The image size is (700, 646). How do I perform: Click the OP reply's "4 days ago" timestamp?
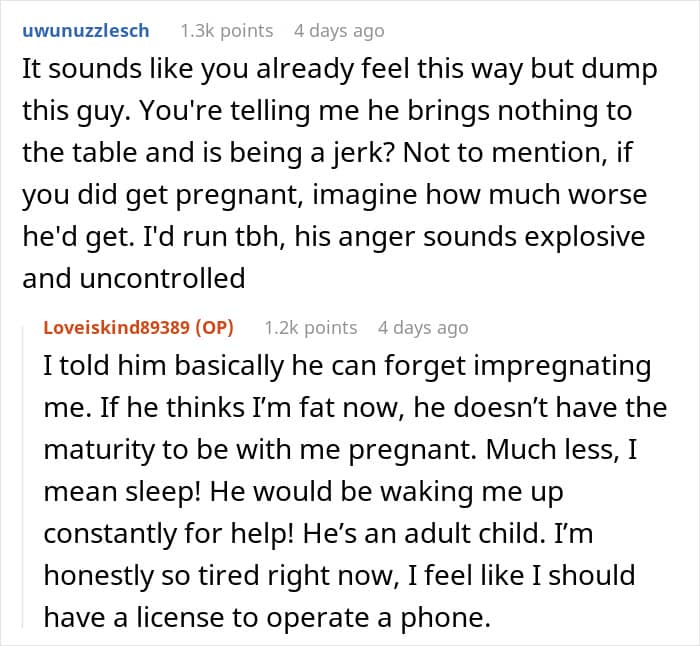(422, 327)
